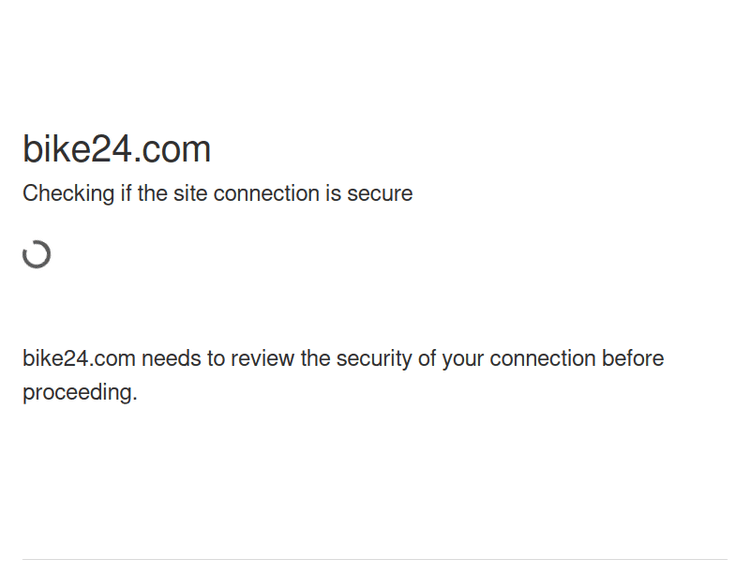Viewport: 750px width, 563px height.
Task: Click the word "secure" in the subtitle
Action: coord(380,194)
